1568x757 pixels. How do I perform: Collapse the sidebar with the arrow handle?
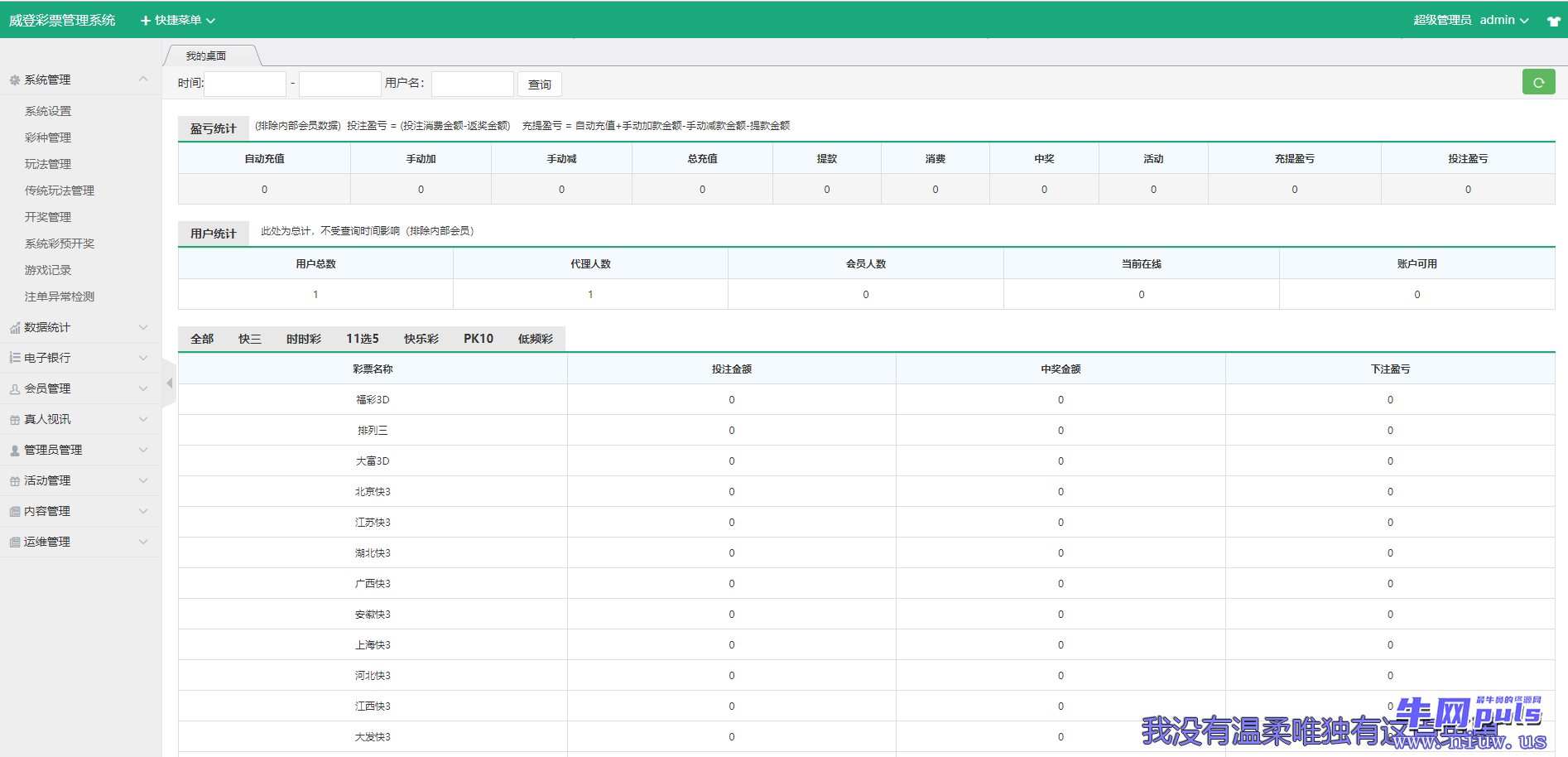point(169,383)
